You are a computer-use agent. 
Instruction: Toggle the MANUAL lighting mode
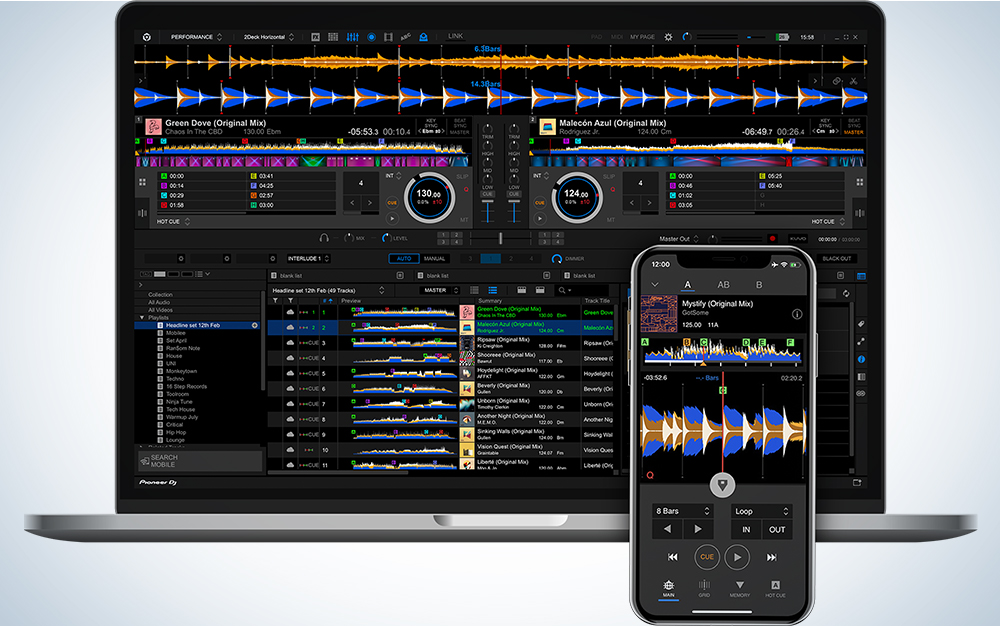(x=434, y=259)
